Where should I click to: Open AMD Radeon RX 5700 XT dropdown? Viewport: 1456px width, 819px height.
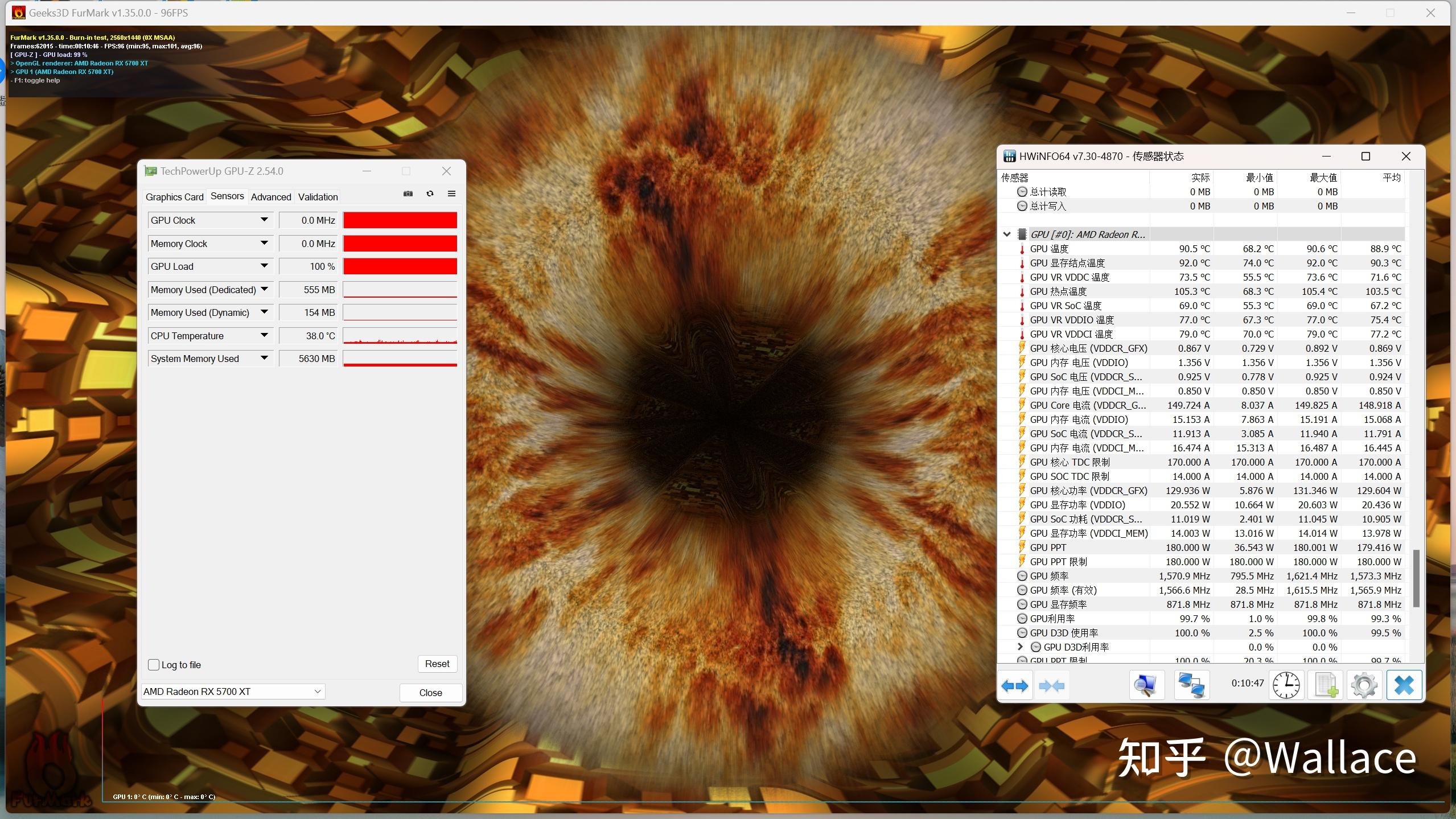[x=317, y=691]
